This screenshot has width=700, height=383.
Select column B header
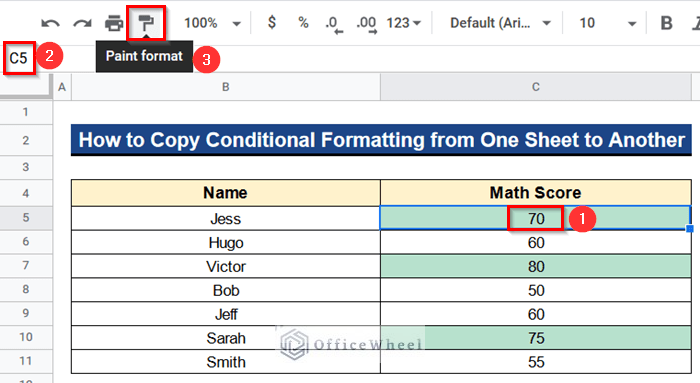point(226,87)
